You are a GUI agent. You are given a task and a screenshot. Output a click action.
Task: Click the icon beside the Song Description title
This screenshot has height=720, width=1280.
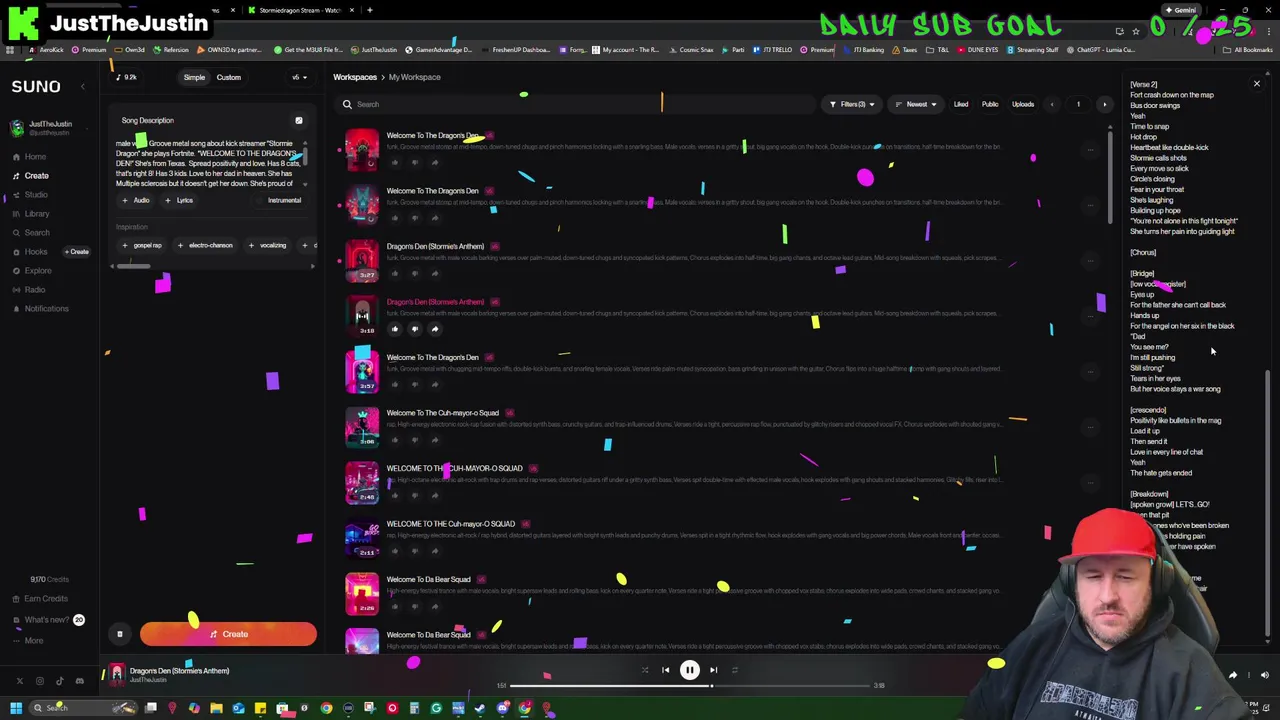click(x=298, y=120)
